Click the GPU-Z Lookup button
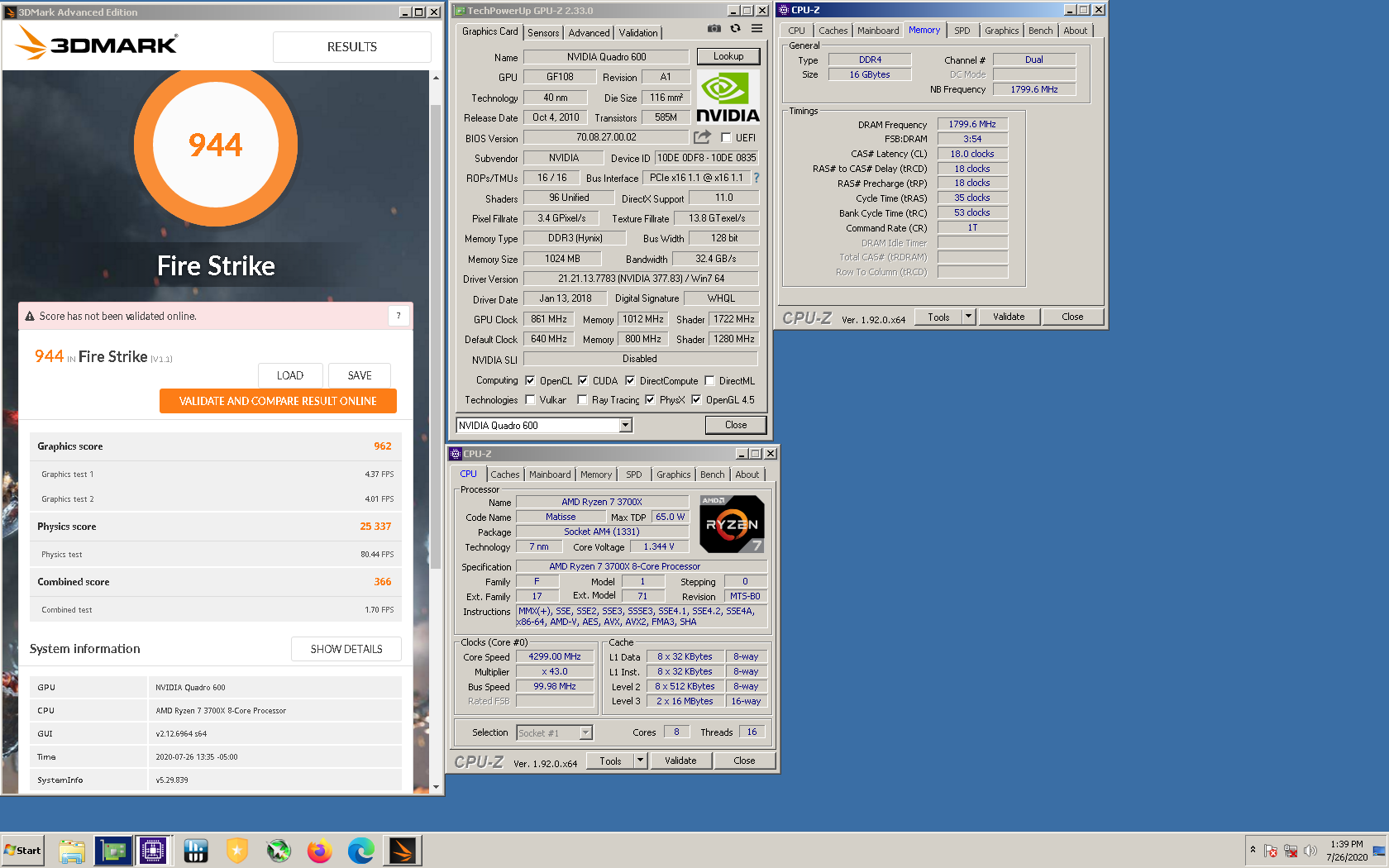 coord(728,56)
